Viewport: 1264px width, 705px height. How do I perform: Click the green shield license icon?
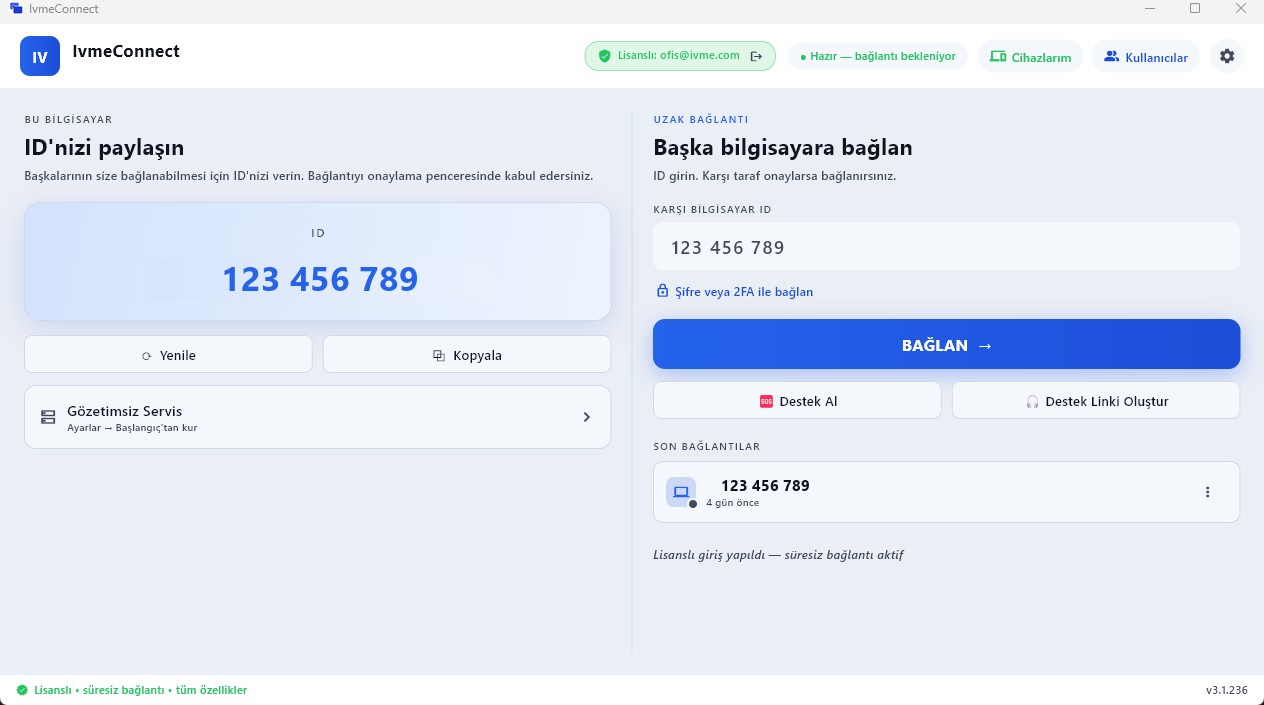[x=604, y=56]
